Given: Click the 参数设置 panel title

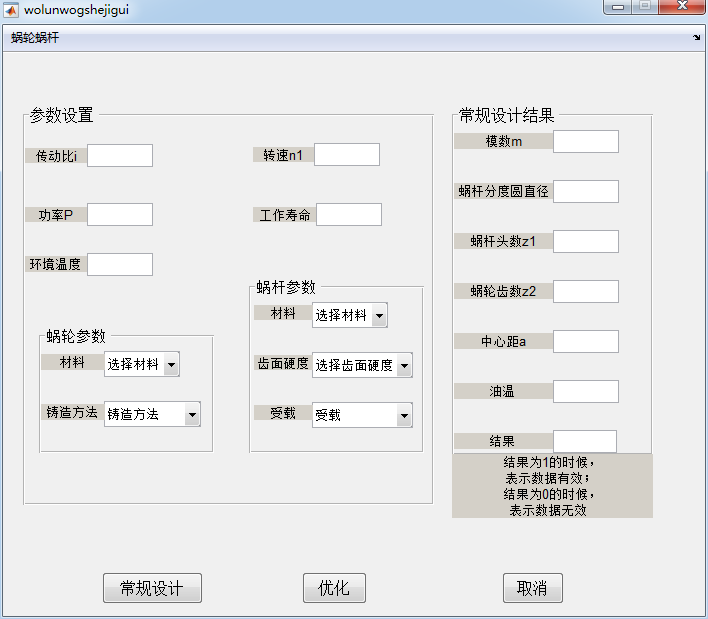Looking at the screenshot, I should click(x=61, y=115).
